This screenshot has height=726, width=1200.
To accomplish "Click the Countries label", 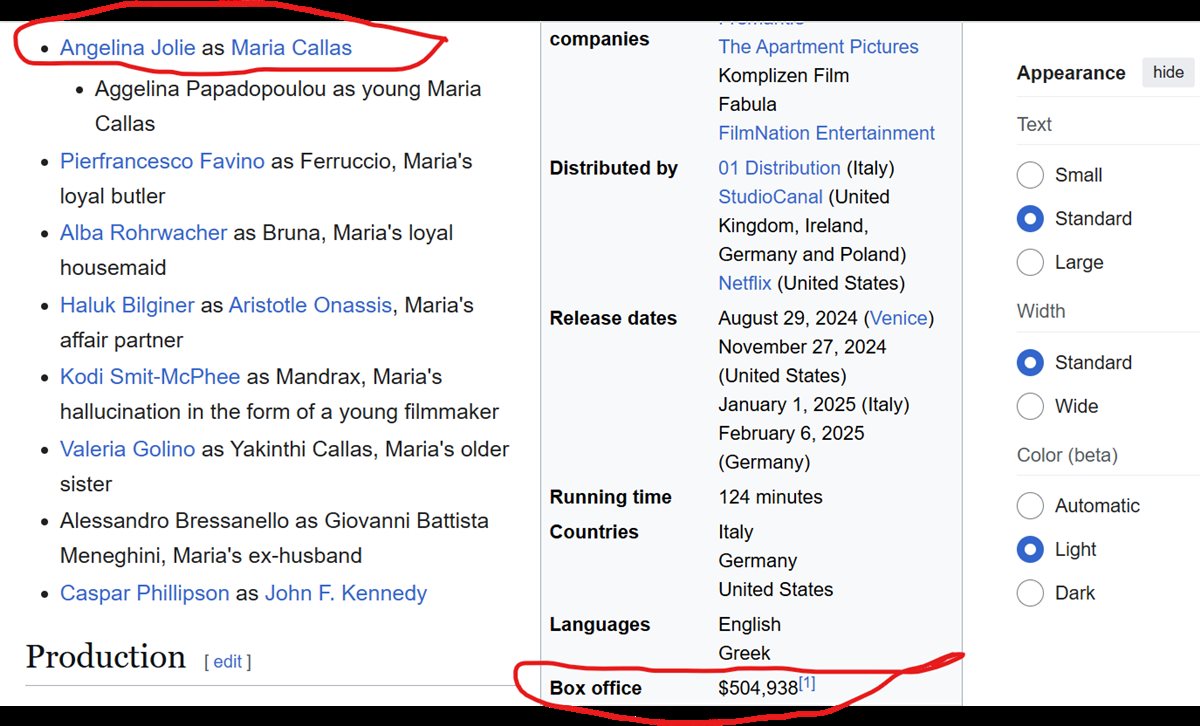I will [x=594, y=532].
